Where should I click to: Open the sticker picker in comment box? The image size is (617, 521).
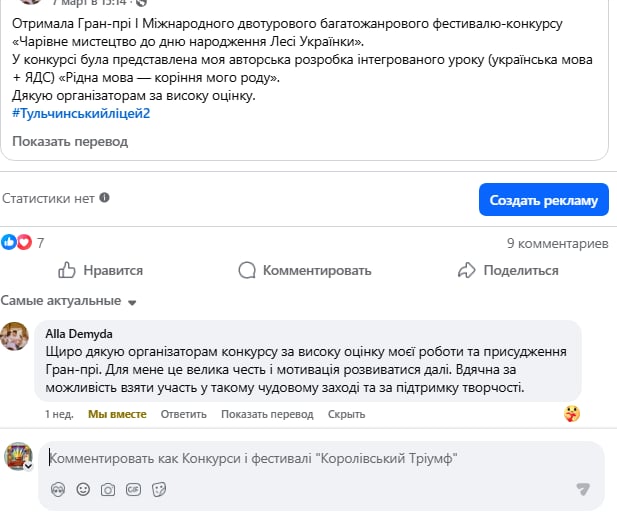click(x=157, y=489)
